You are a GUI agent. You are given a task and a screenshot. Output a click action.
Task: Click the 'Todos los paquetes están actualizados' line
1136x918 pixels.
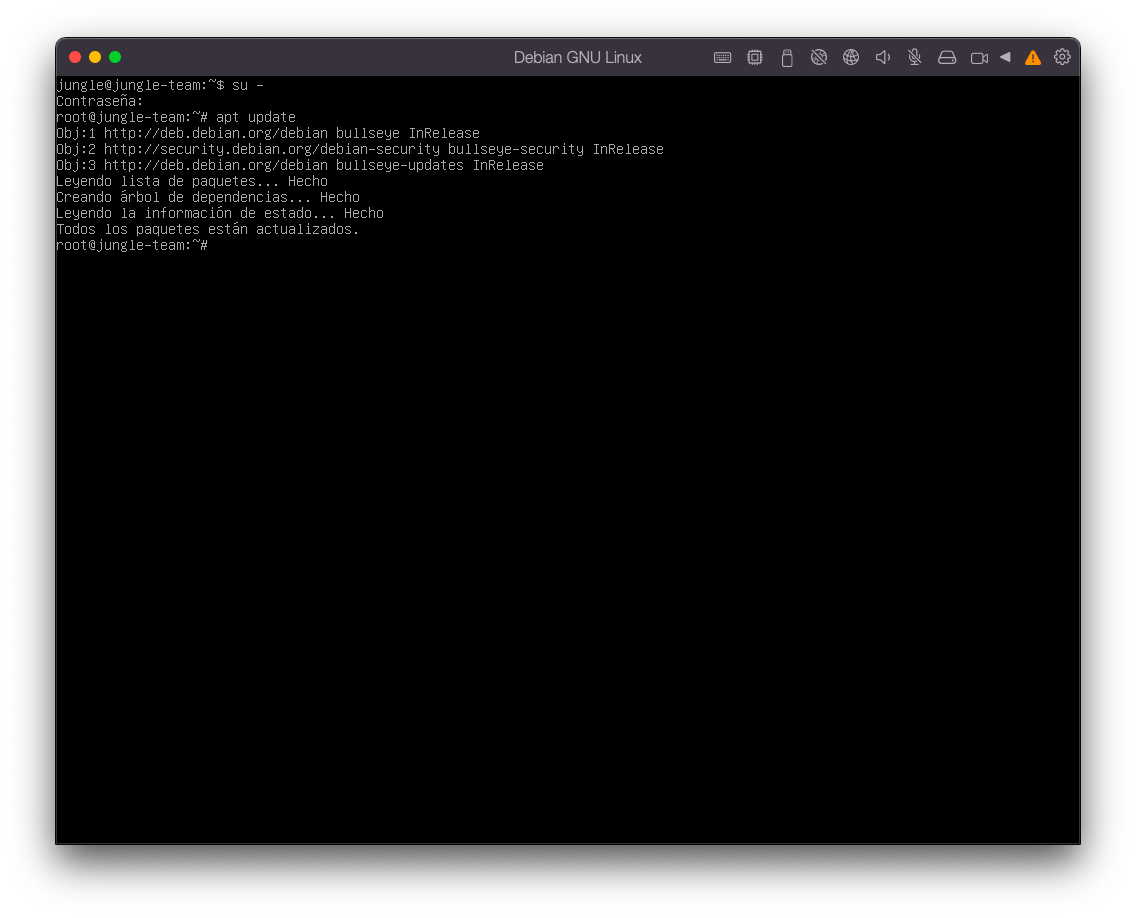207,229
